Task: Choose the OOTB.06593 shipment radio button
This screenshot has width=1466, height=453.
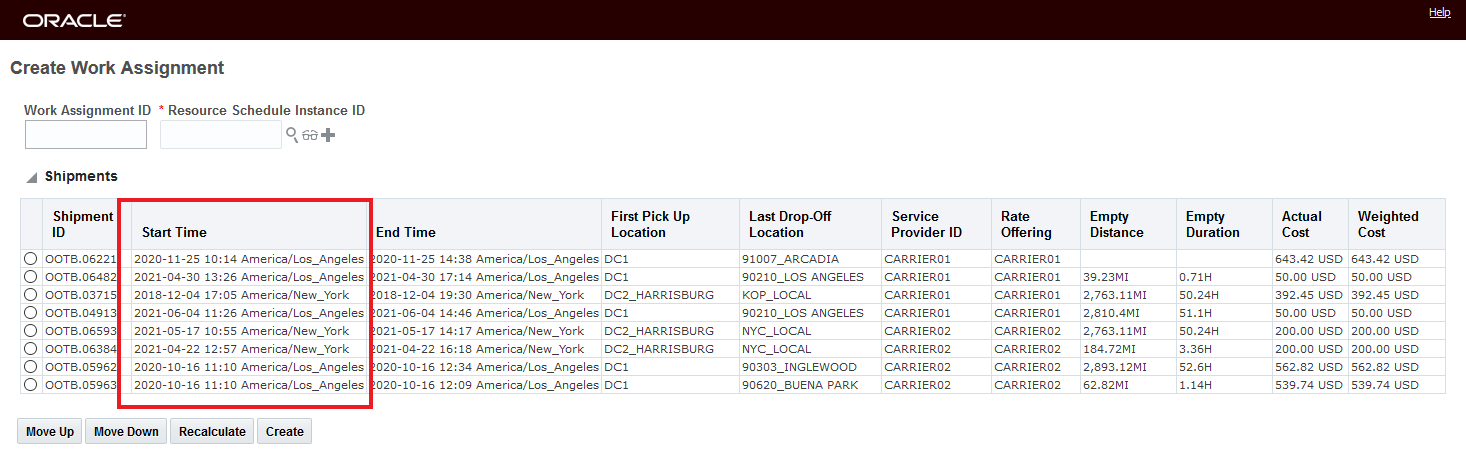Action: click(31, 331)
